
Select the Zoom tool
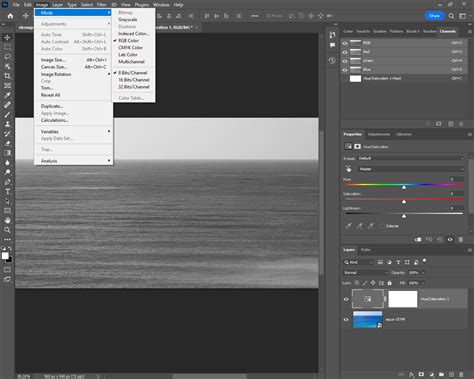[x=7, y=230]
